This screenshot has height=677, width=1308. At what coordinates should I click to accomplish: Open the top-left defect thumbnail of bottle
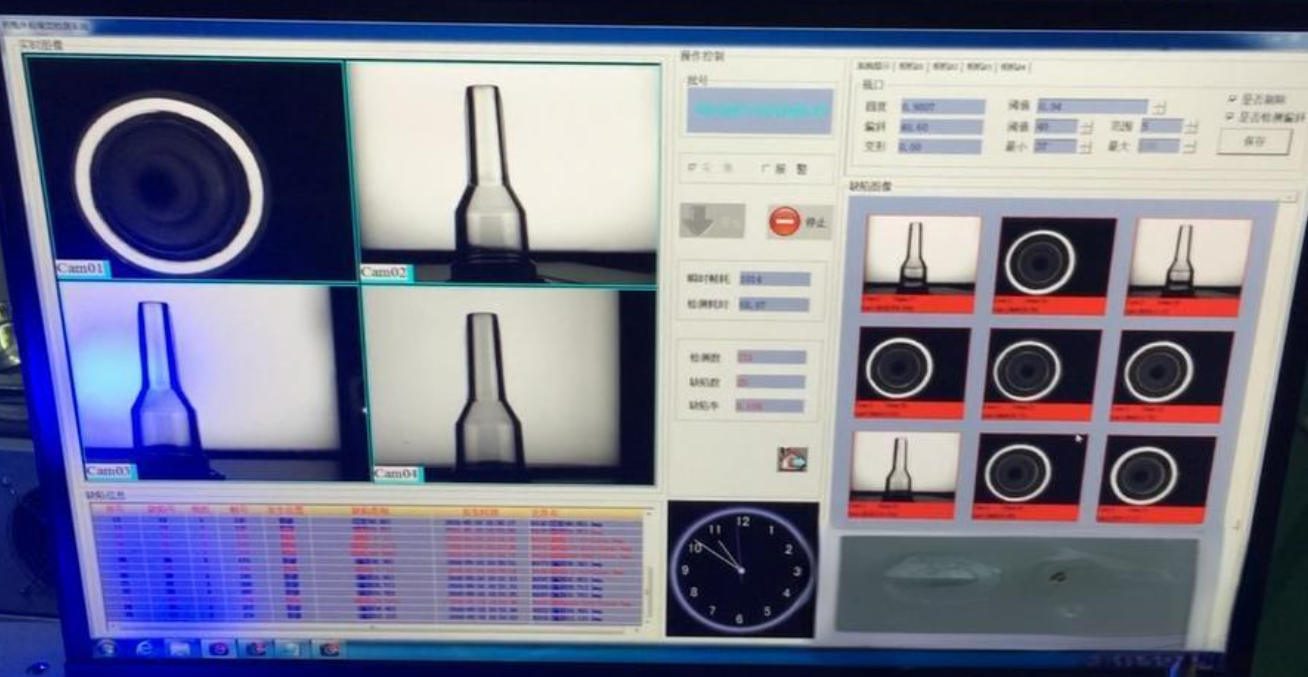point(920,263)
